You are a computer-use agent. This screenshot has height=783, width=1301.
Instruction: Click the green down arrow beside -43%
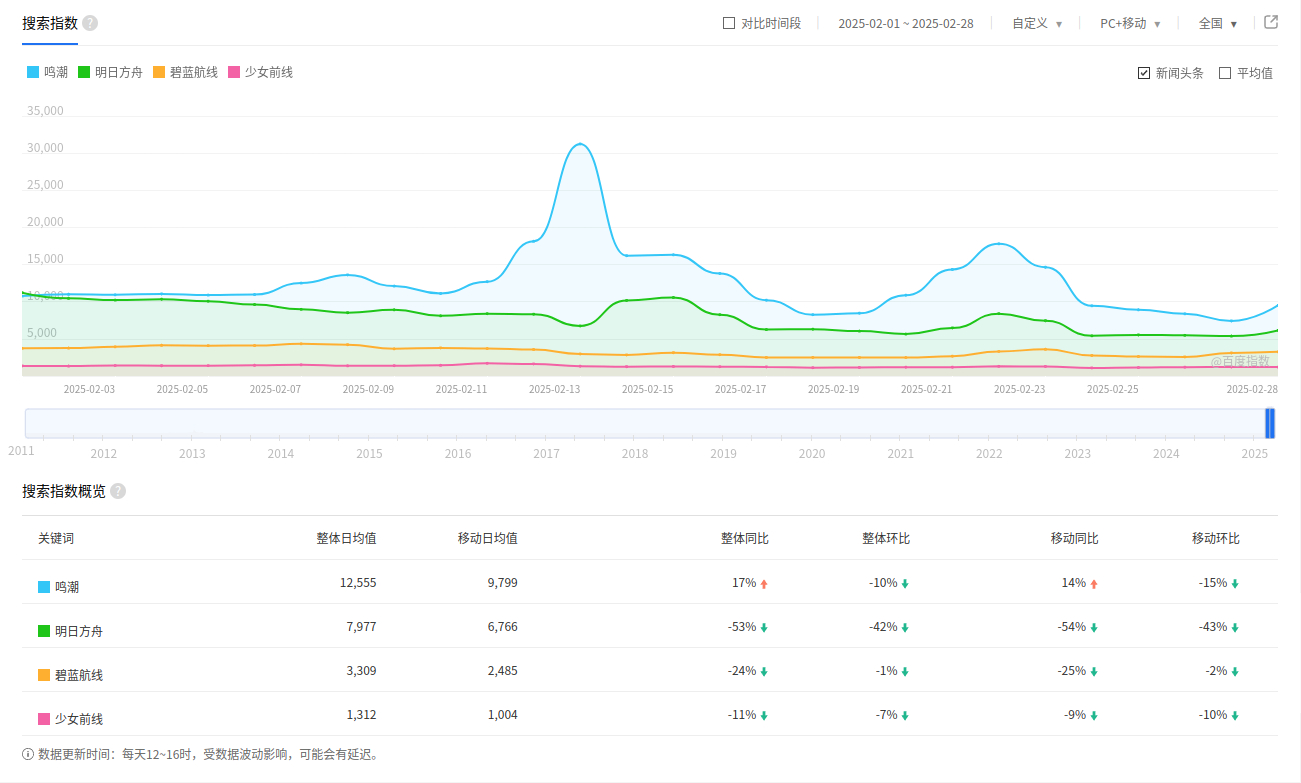pos(1235,628)
